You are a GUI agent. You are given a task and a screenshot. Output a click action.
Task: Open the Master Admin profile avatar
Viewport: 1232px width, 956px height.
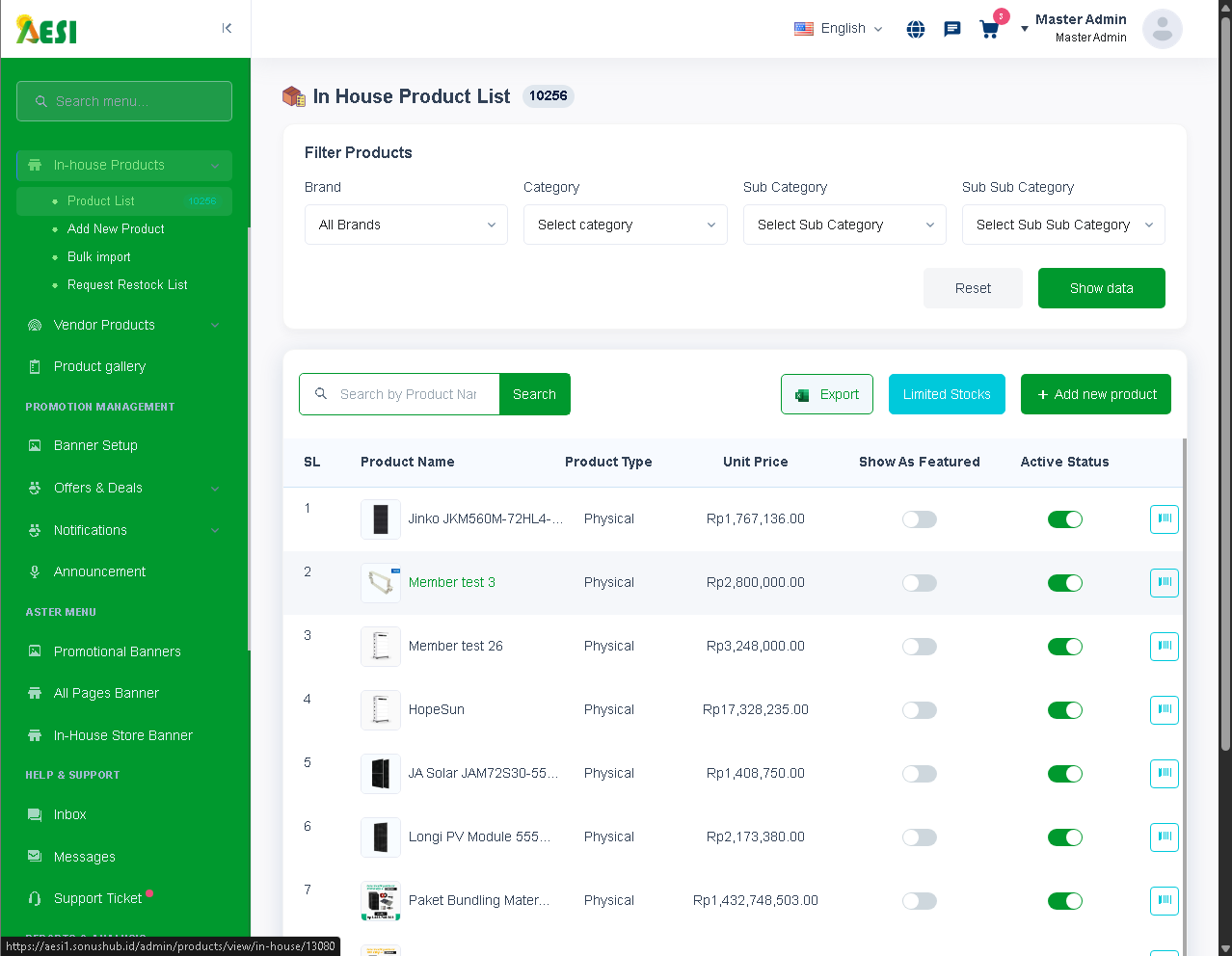[1162, 29]
